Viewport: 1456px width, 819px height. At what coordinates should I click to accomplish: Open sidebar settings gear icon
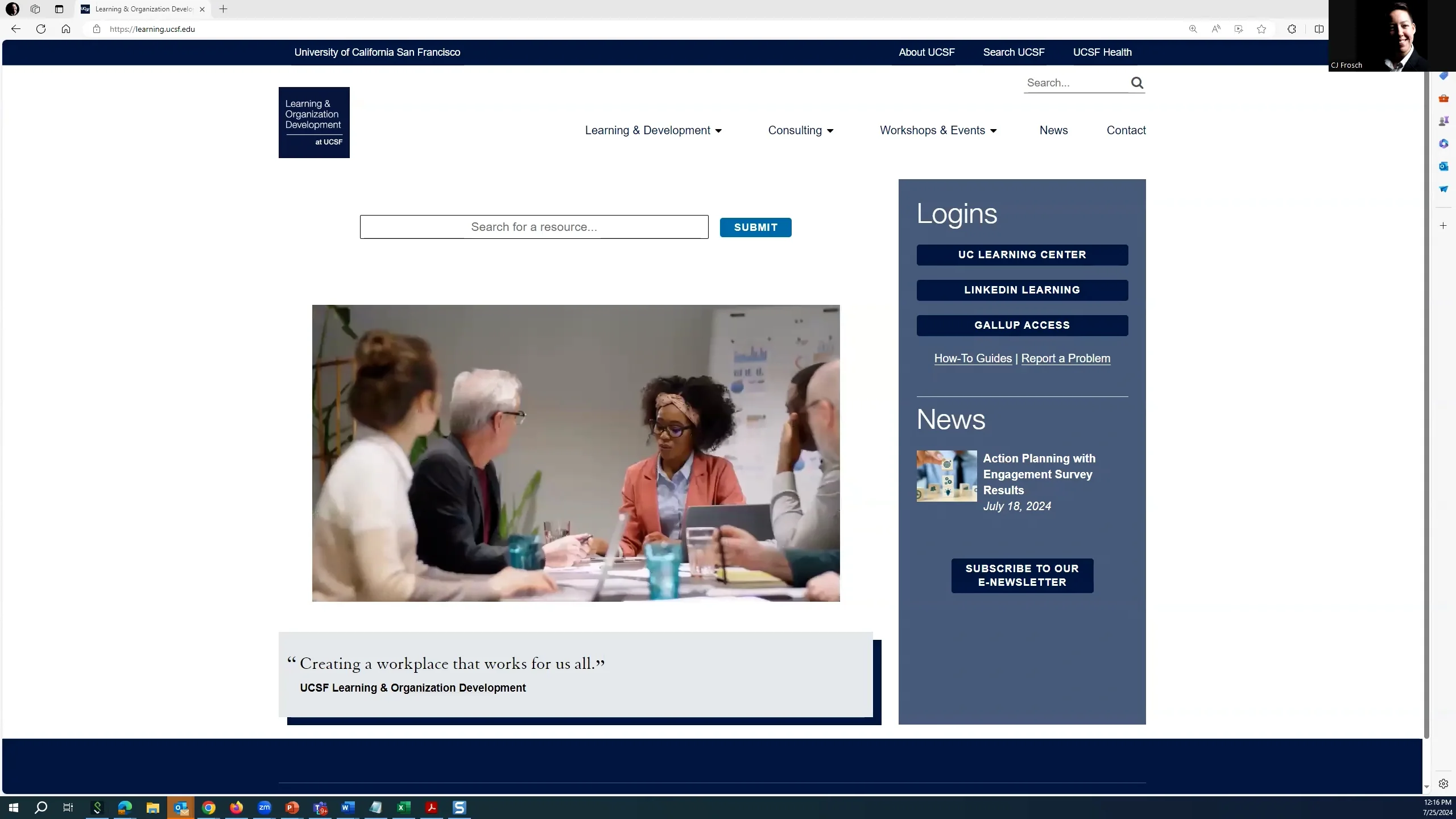pos(1443,784)
